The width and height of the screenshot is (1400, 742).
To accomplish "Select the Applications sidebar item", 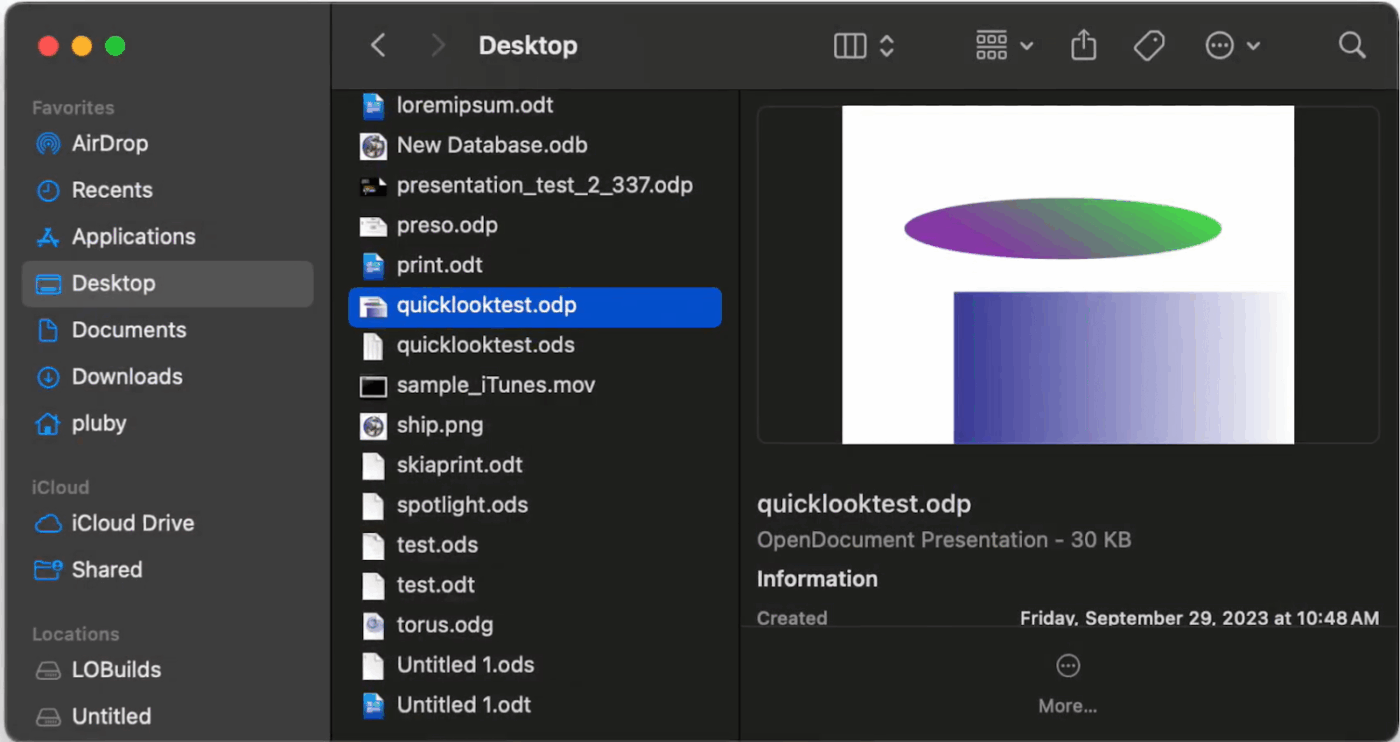I will click(x=133, y=237).
